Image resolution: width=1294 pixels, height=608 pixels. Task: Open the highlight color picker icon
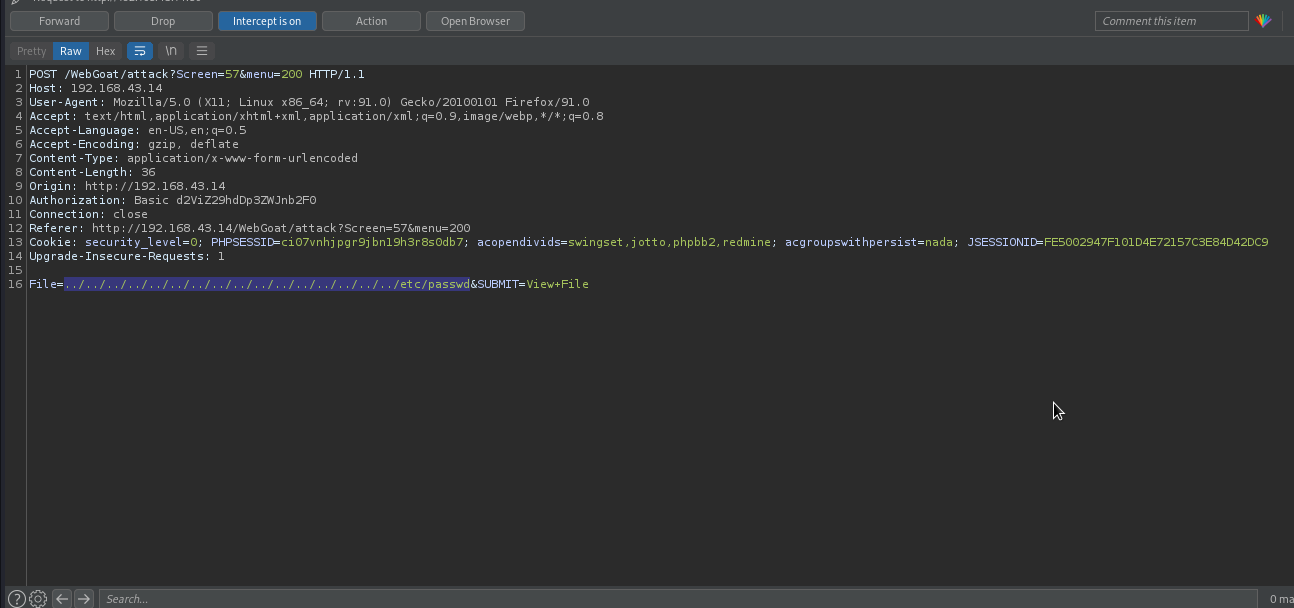pyautogui.click(x=1264, y=21)
